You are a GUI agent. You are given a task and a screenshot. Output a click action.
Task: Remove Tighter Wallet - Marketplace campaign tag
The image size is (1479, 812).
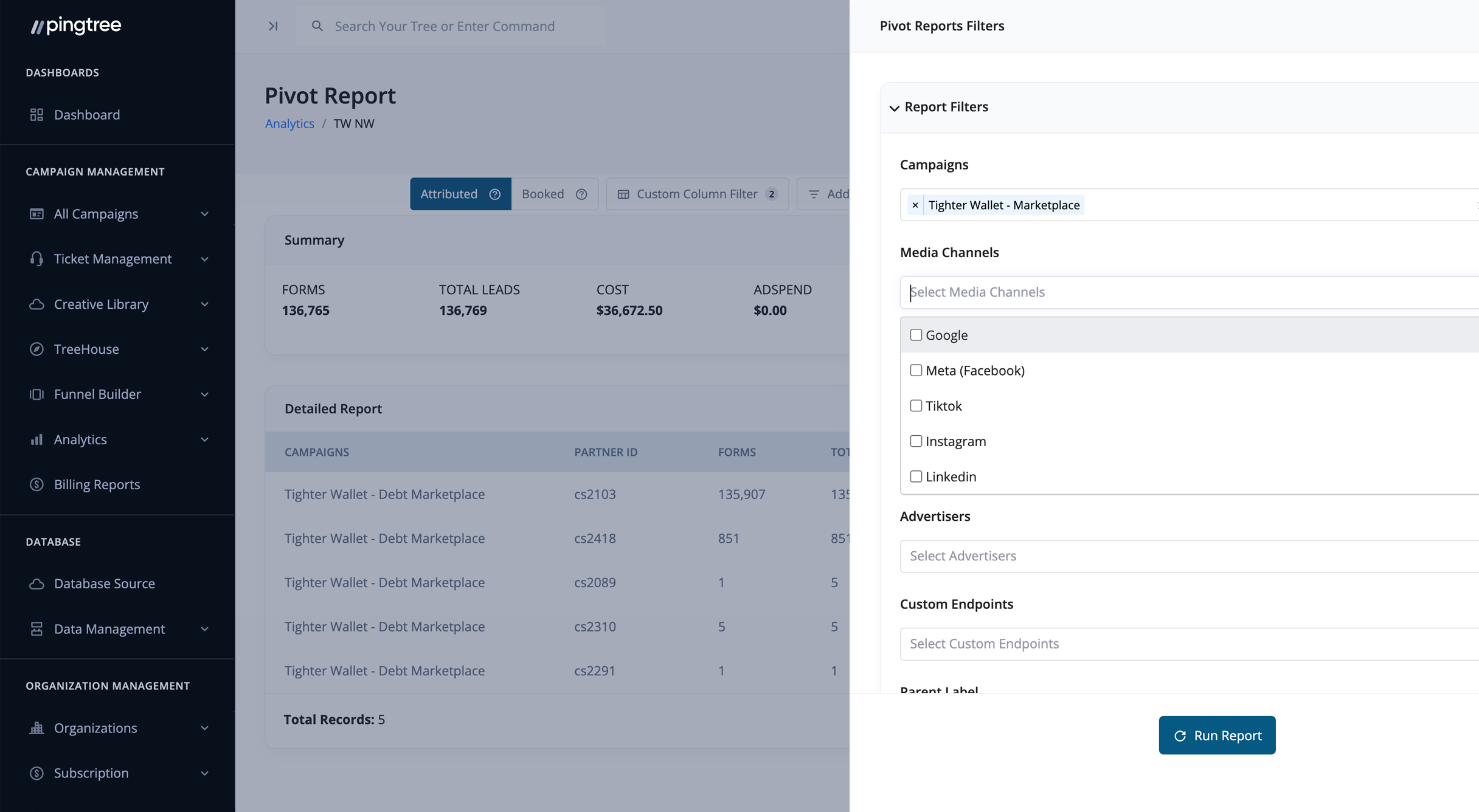click(x=915, y=205)
